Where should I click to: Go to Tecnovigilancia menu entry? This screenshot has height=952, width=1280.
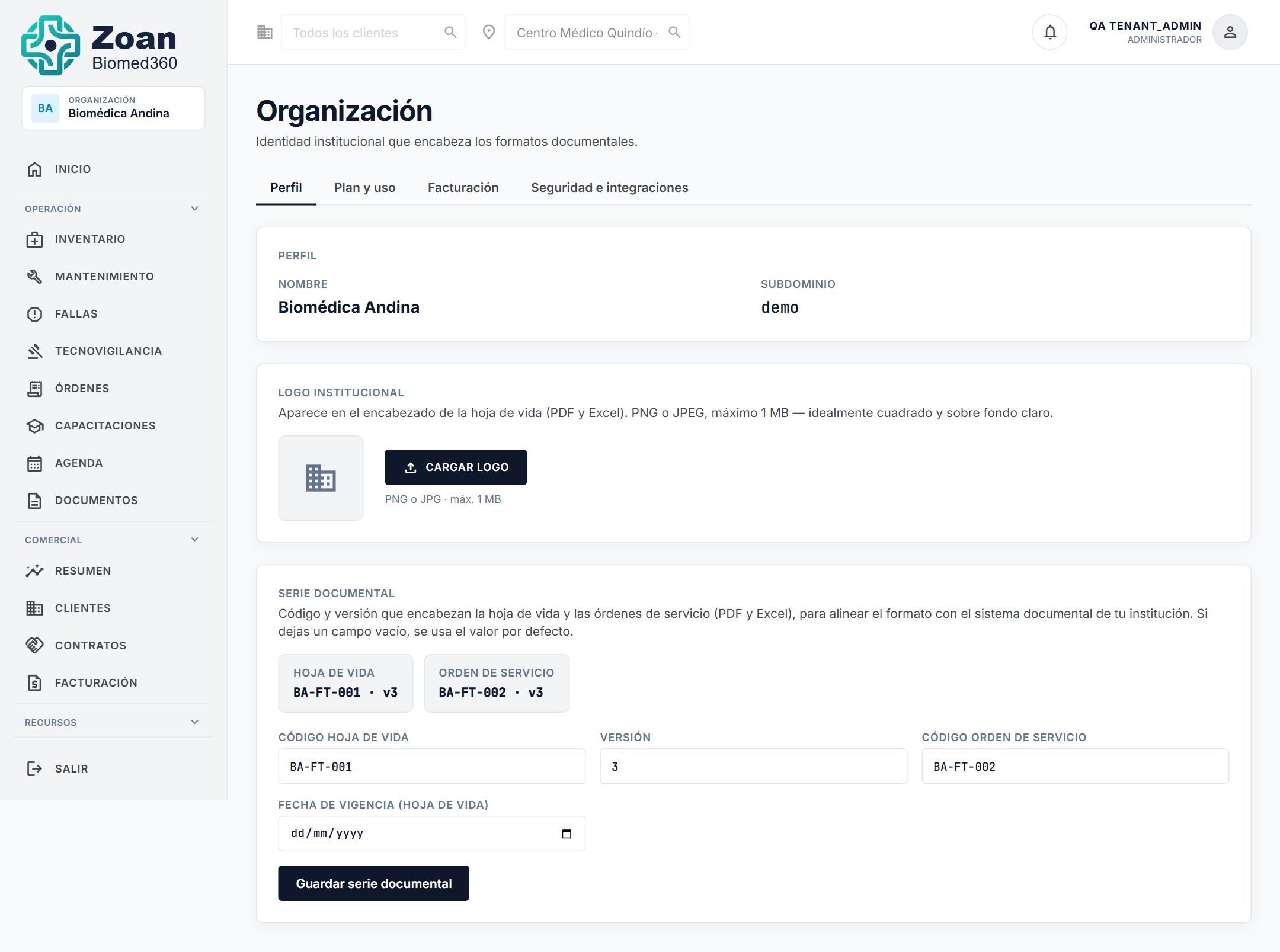point(113,351)
